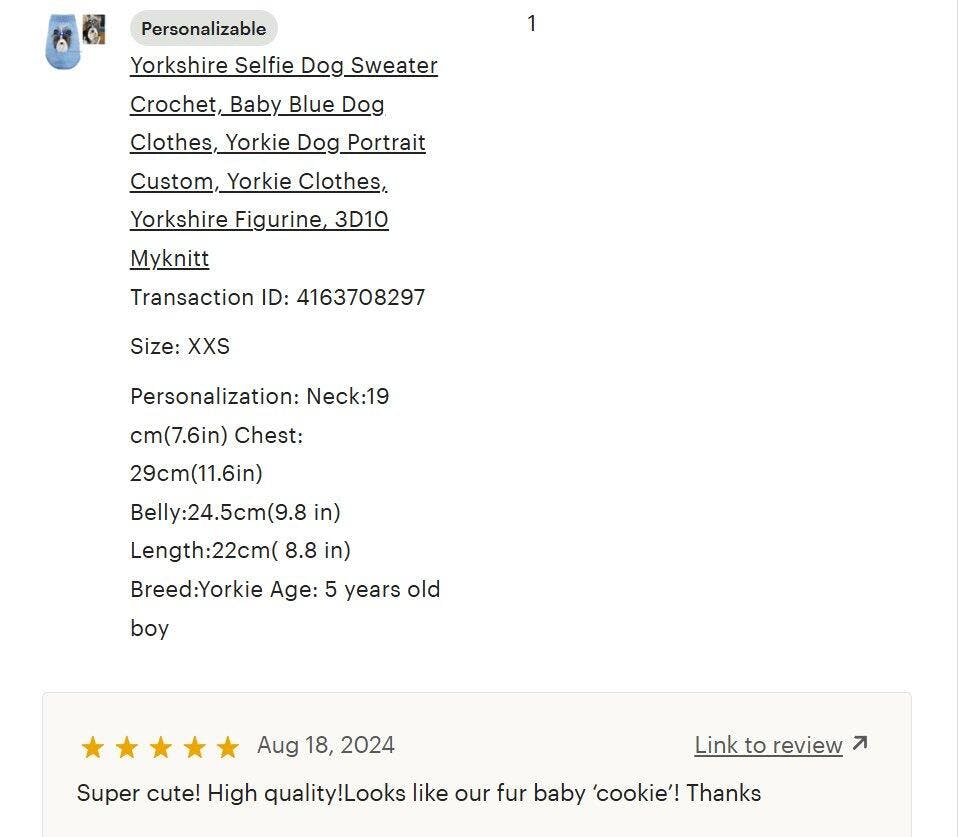
Task: Click the third review star
Action: click(x=160, y=747)
